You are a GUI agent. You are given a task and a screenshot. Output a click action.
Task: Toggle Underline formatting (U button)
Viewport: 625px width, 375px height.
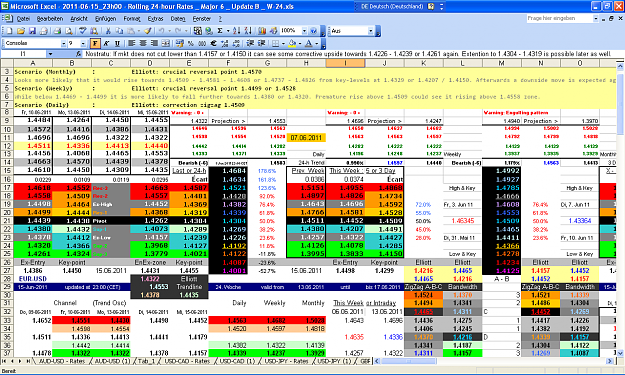point(117,43)
